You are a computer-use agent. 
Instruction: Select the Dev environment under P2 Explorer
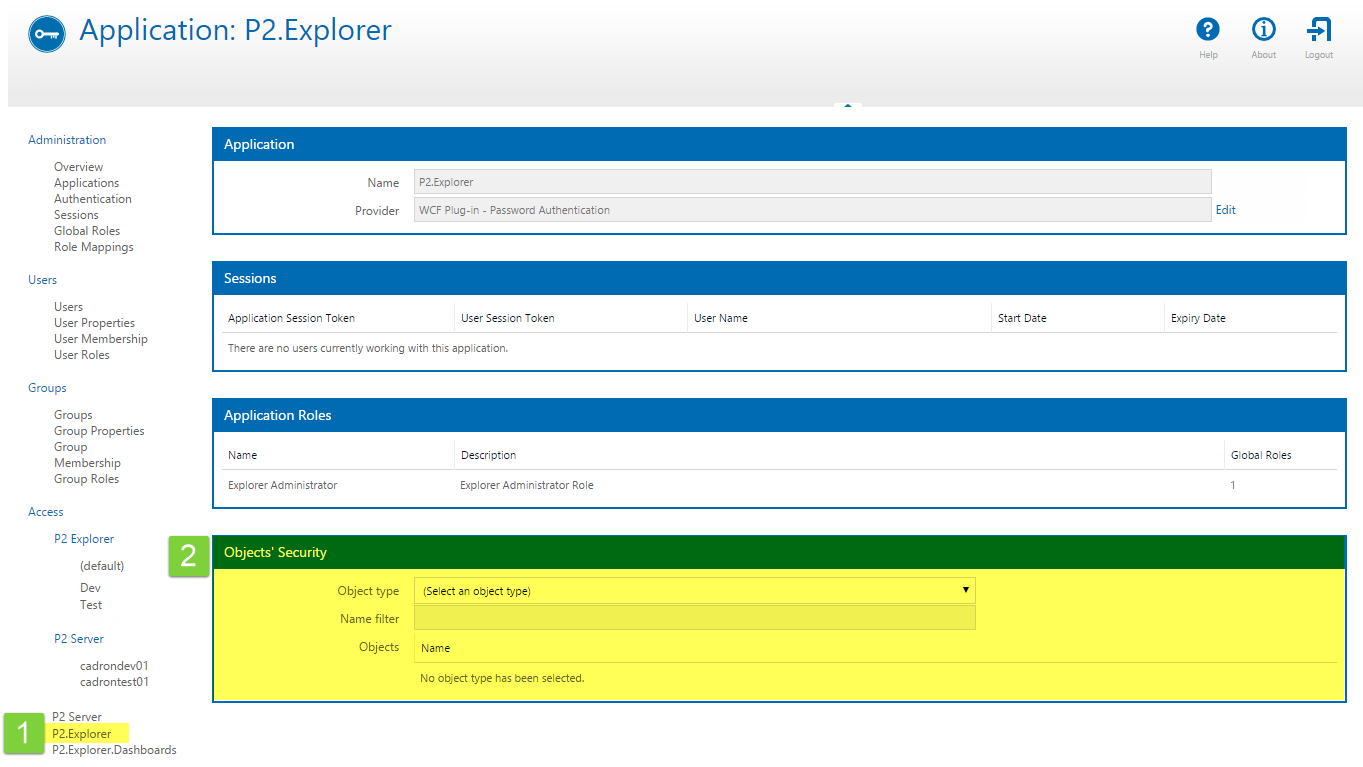(90, 588)
